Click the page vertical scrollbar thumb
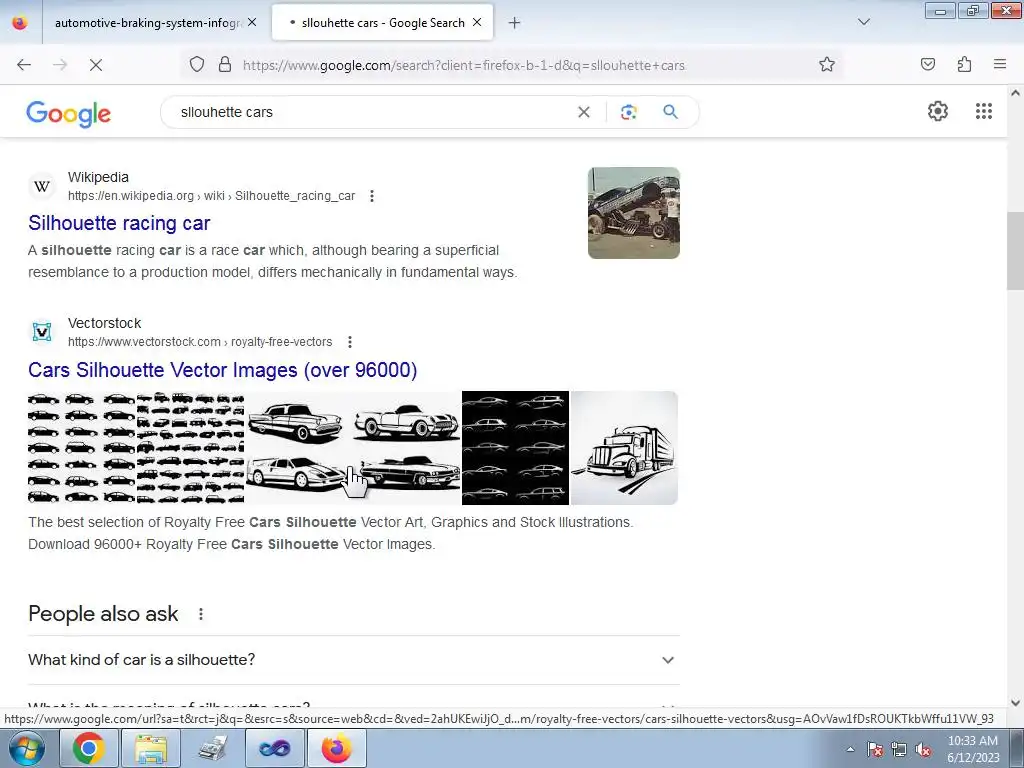The height and width of the screenshot is (768, 1024). pyautogui.click(x=1015, y=251)
